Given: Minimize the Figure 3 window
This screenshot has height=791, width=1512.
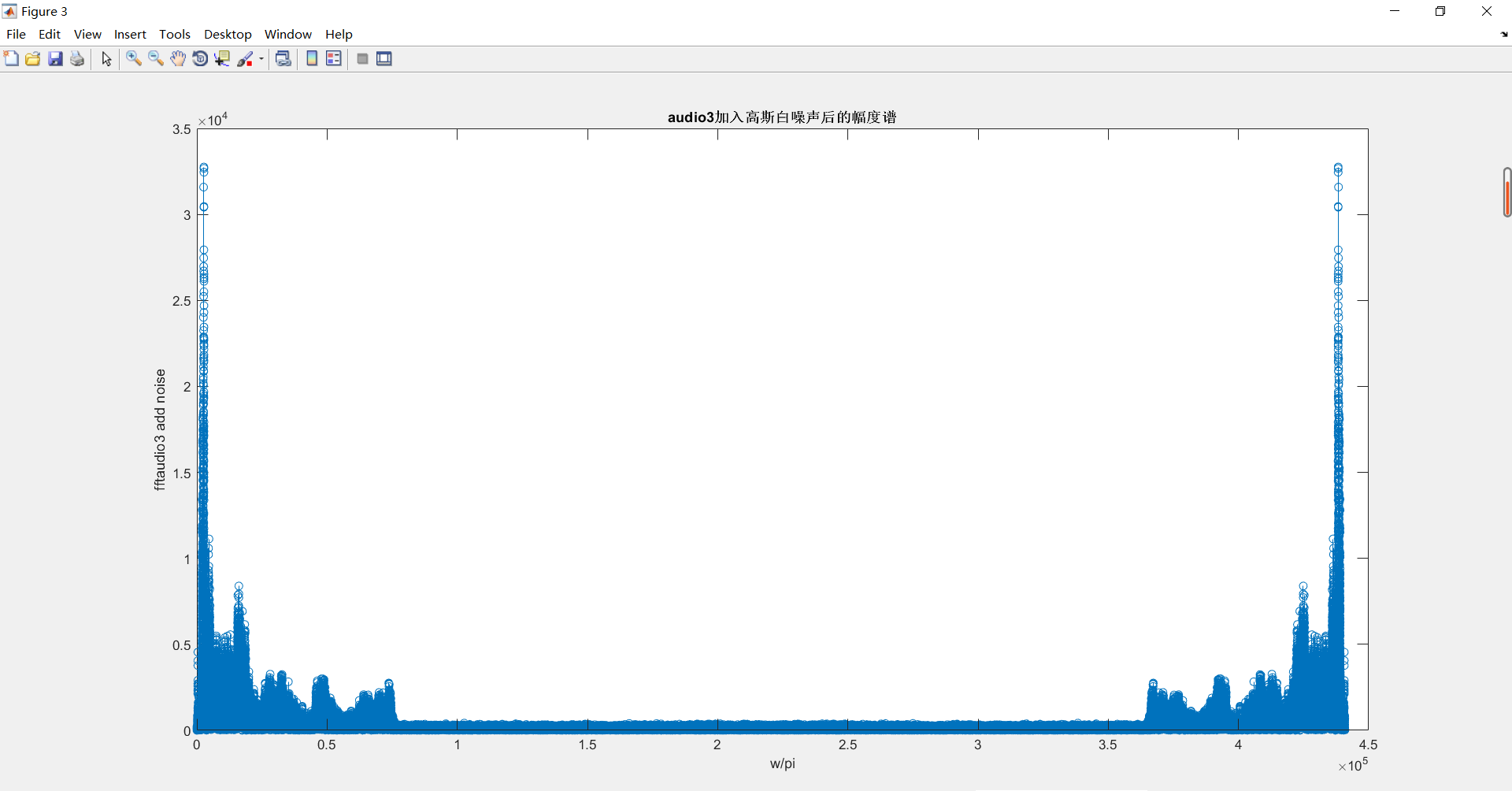Looking at the screenshot, I should [x=1395, y=11].
